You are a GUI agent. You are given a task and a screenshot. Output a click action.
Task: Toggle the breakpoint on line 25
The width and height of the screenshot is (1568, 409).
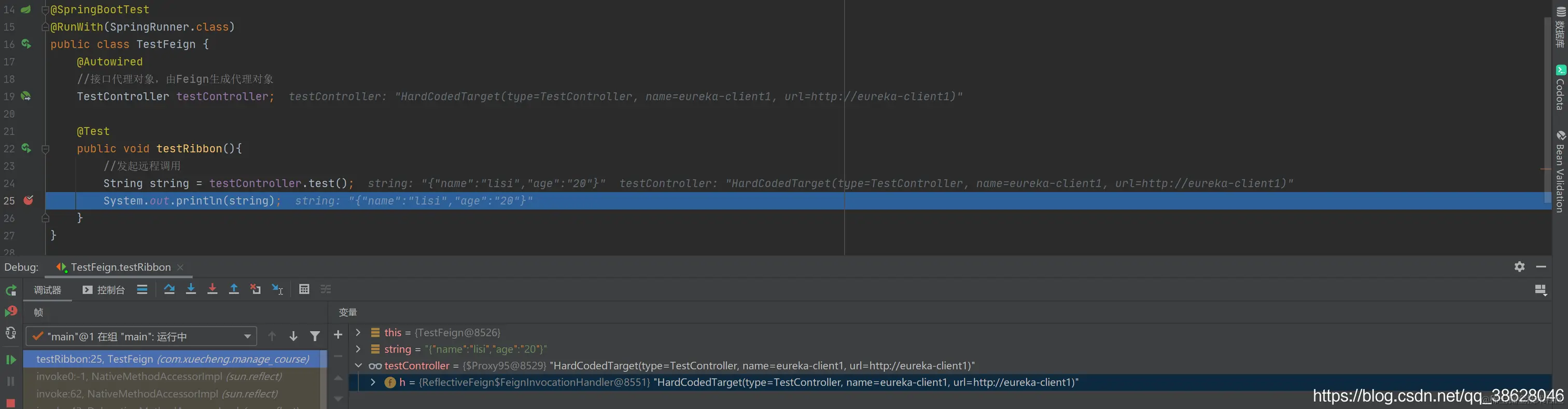pyautogui.click(x=28, y=200)
